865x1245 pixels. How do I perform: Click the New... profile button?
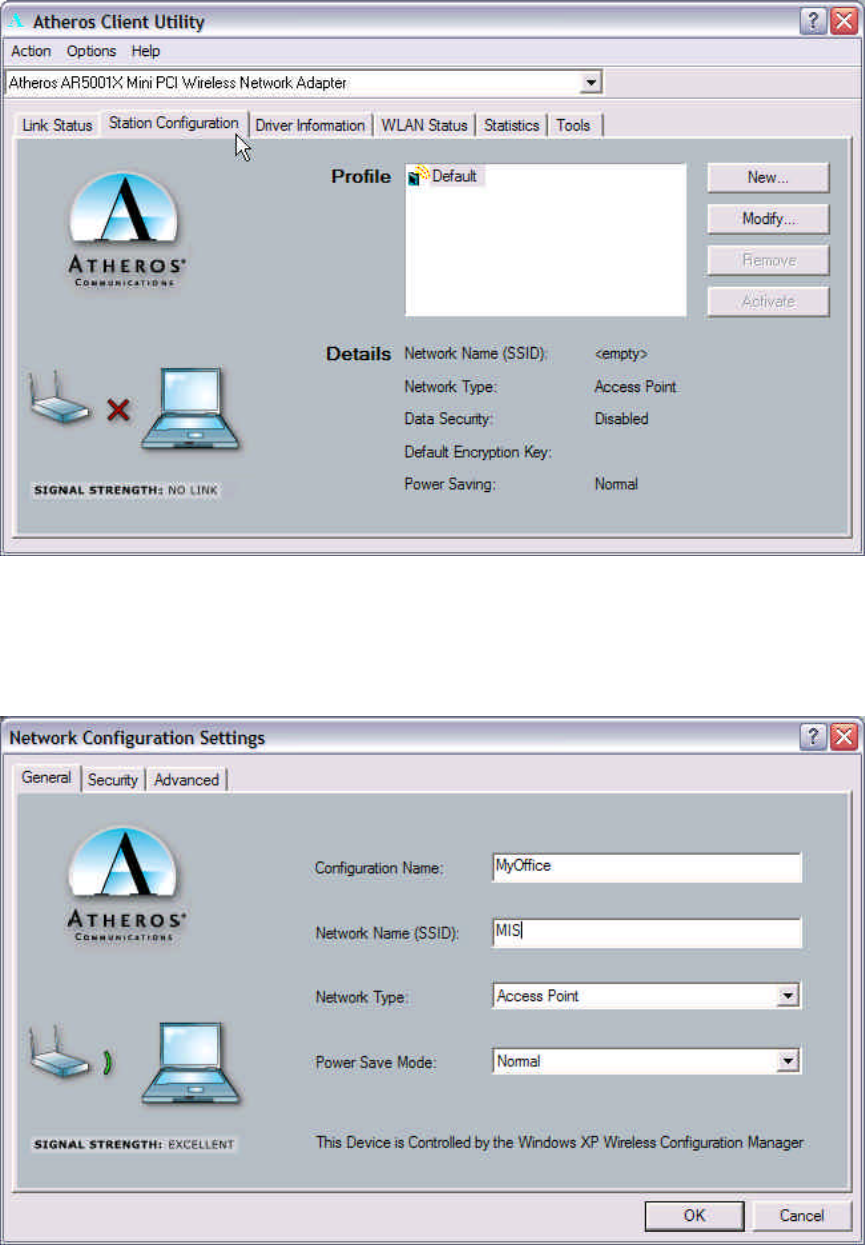pos(768,177)
